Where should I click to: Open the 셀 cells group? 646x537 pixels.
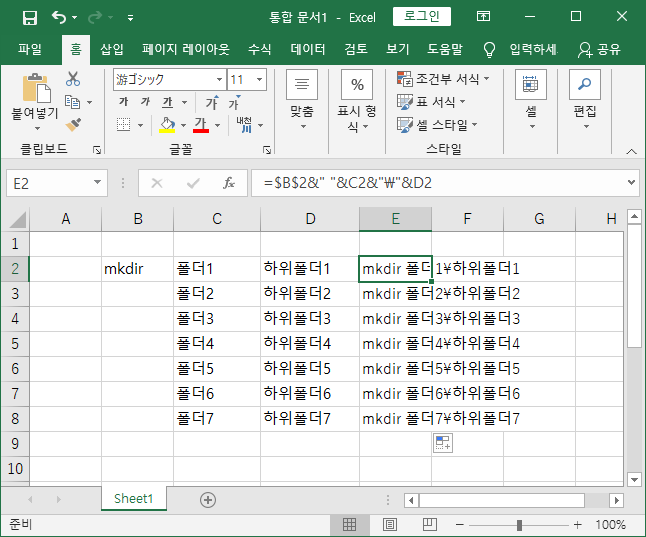click(x=531, y=100)
